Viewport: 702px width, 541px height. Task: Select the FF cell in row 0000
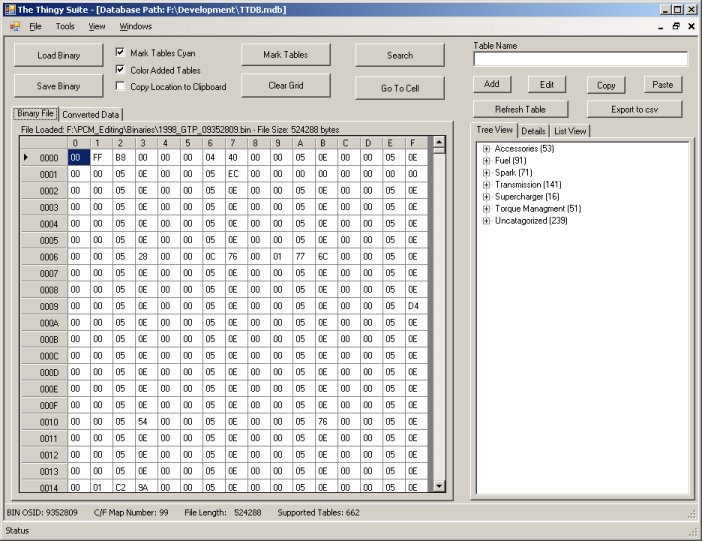[101, 157]
